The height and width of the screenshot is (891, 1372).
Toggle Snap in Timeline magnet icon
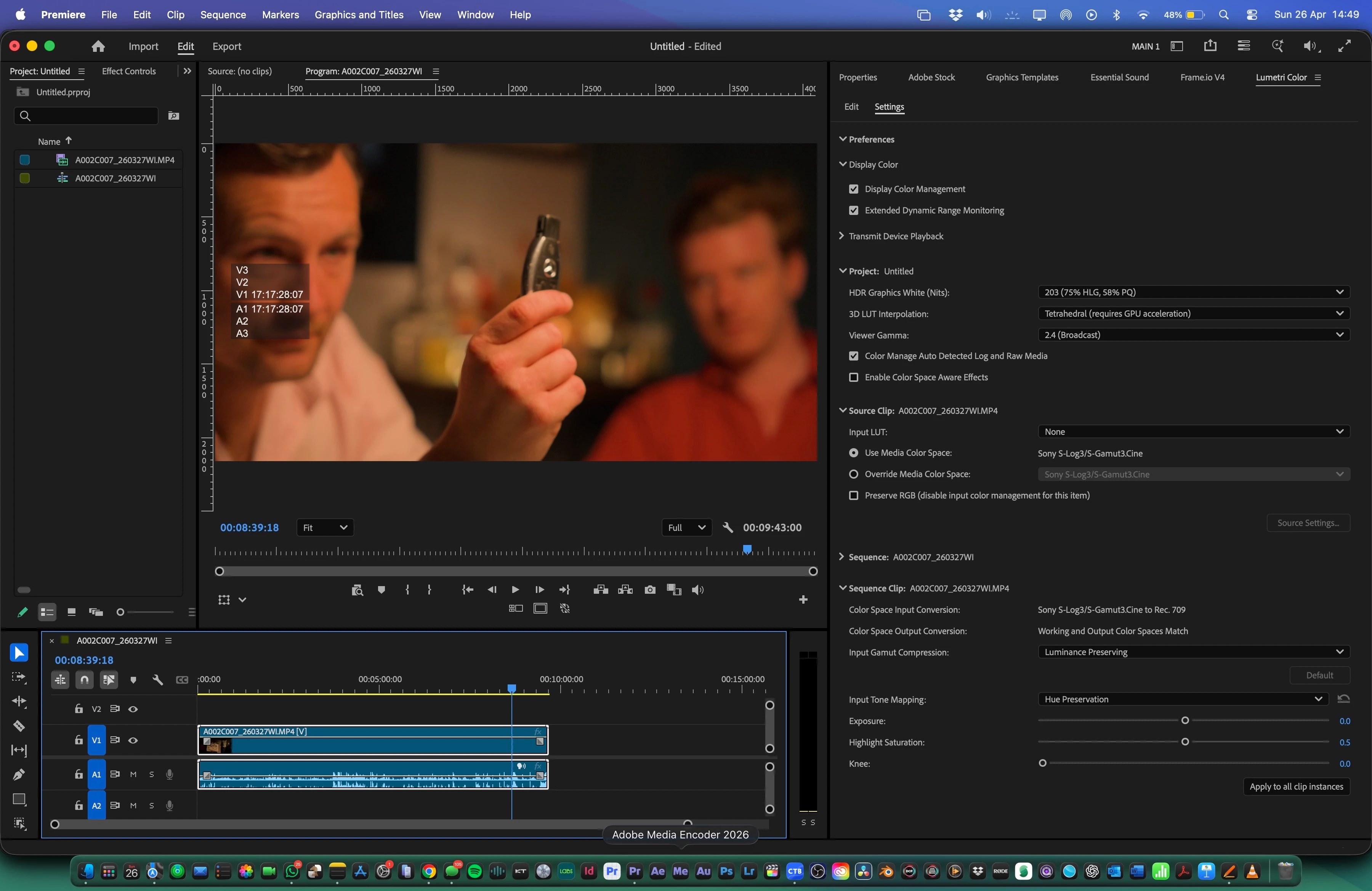(x=84, y=679)
